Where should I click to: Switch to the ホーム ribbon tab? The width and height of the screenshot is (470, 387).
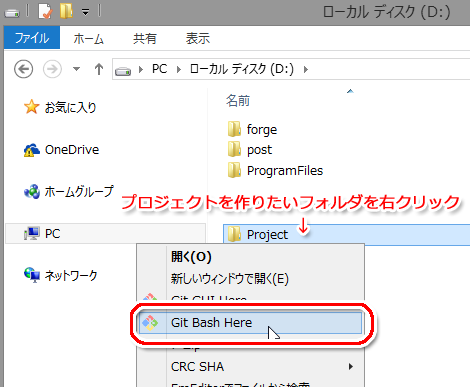tap(89, 38)
